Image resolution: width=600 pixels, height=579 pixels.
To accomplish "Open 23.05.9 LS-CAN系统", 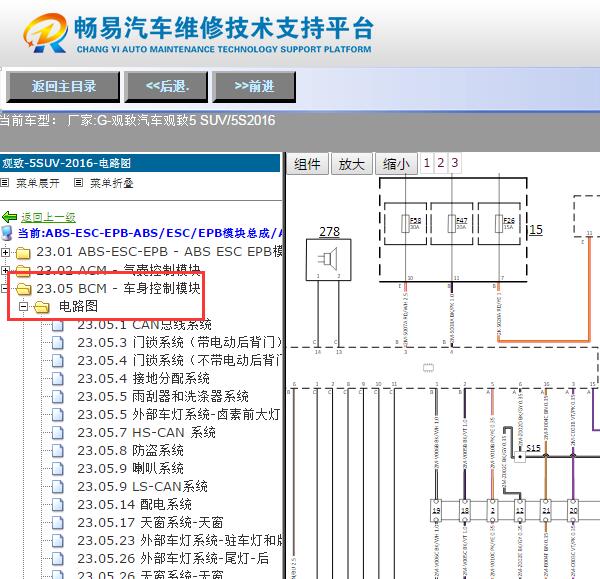I will 142,486.
